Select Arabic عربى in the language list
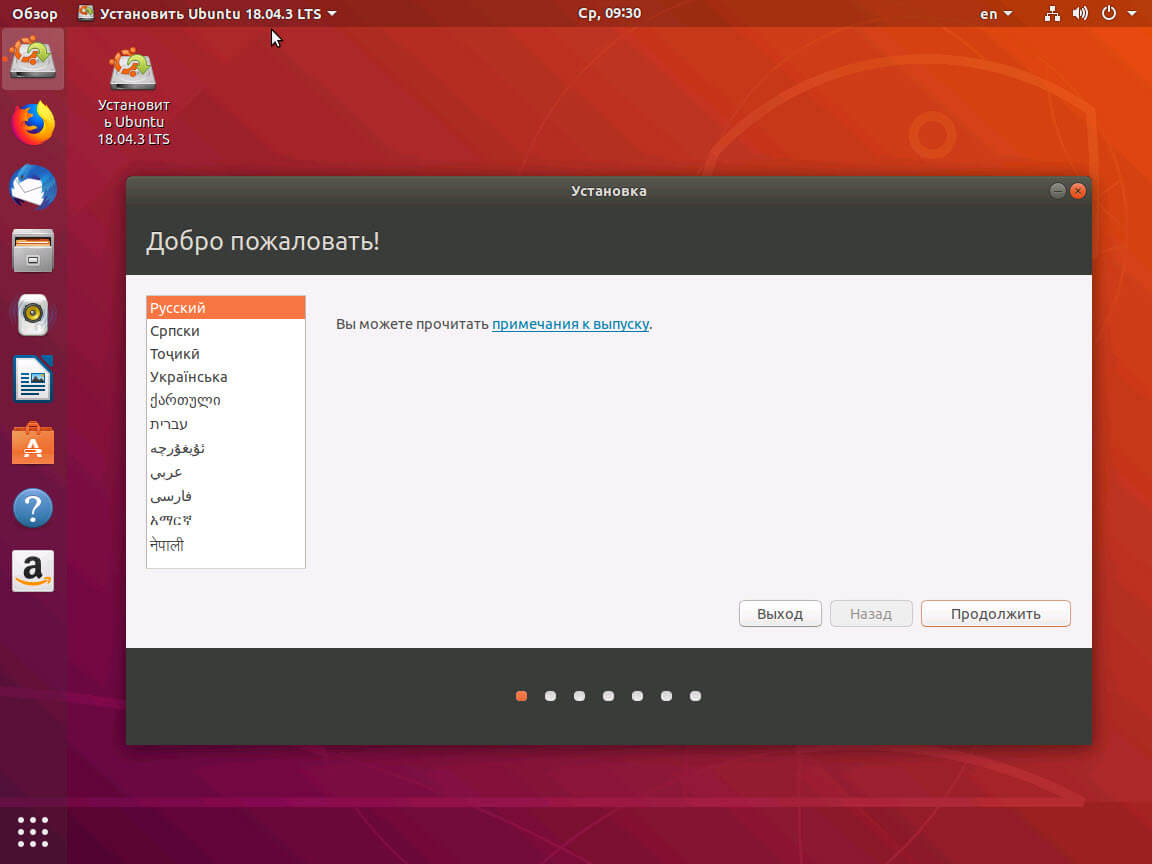Screen dimensions: 1152x864 tap(226, 472)
